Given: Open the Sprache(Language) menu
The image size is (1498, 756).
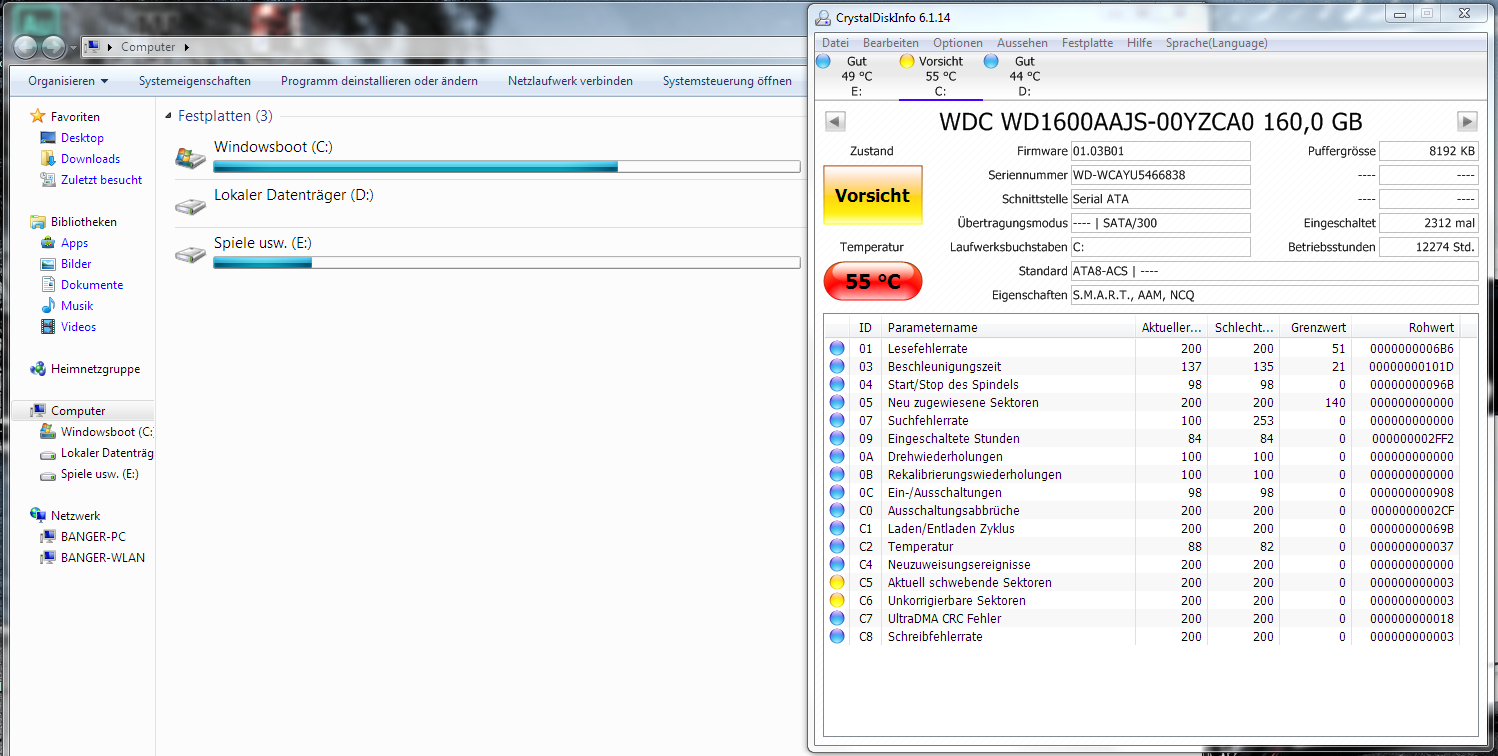Looking at the screenshot, I should pyautogui.click(x=1217, y=43).
